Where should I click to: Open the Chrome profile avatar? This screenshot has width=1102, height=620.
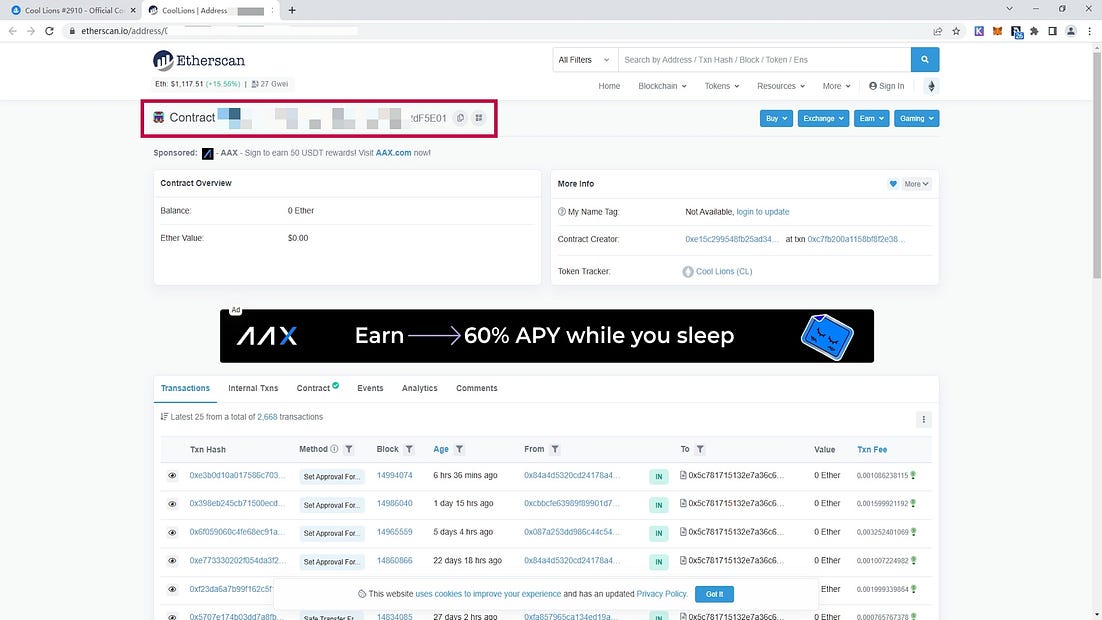(x=1070, y=31)
